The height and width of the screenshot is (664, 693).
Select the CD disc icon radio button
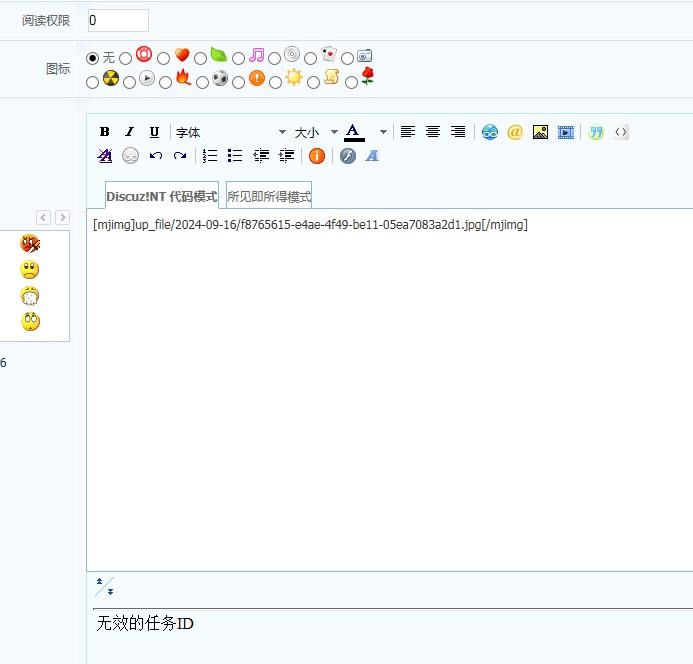(x=274, y=58)
